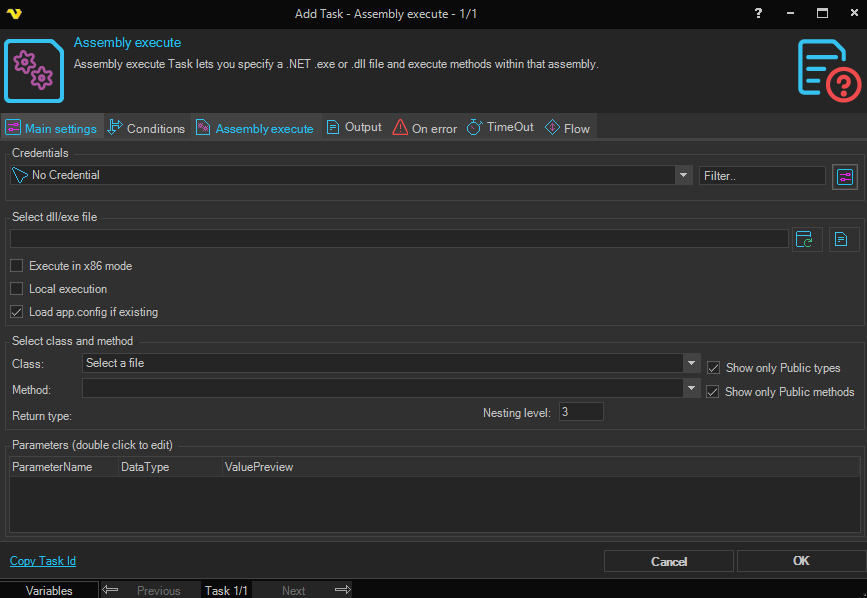The width and height of the screenshot is (867, 598).
Task: Click the help document icon in header
Action: pos(828,69)
